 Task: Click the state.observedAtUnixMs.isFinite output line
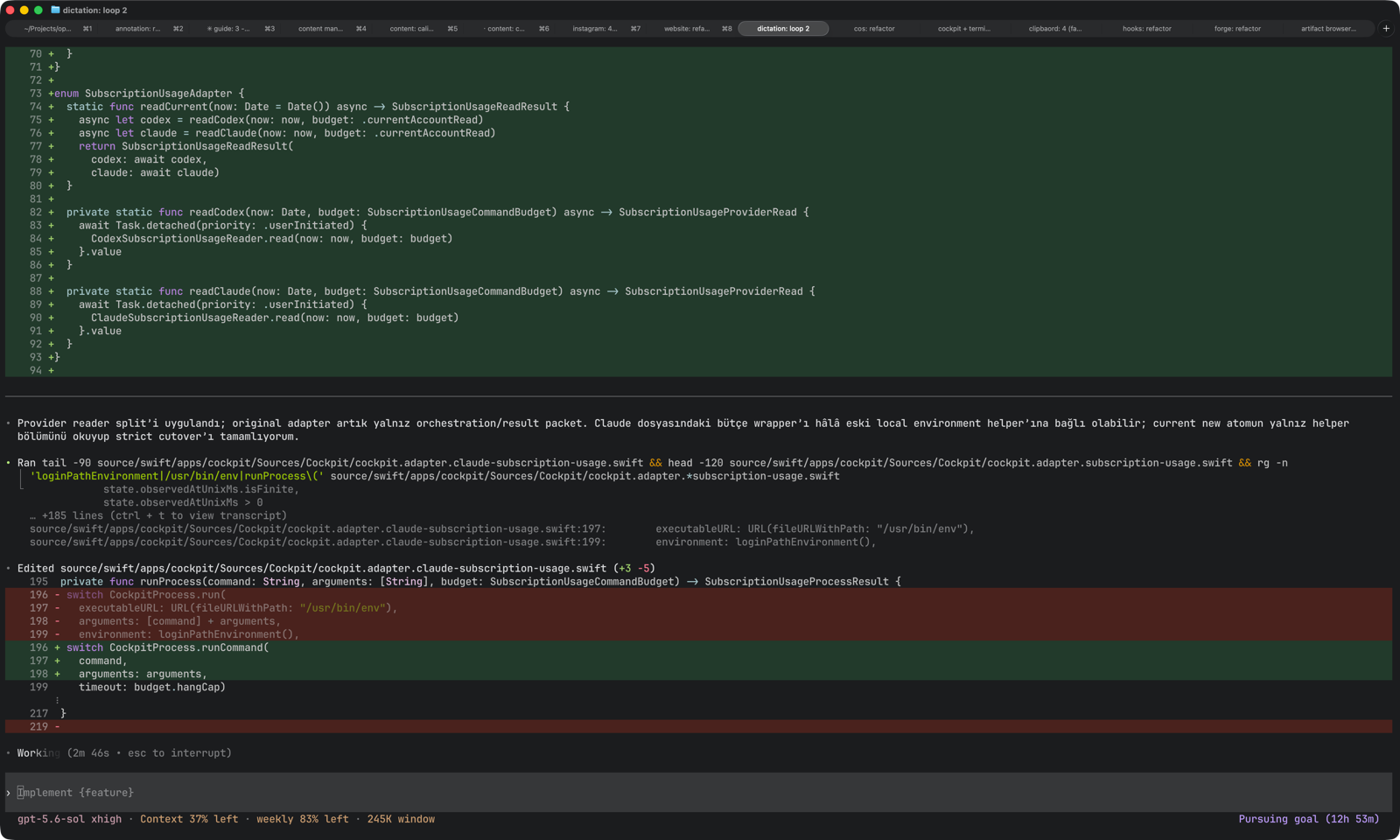point(201,489)
